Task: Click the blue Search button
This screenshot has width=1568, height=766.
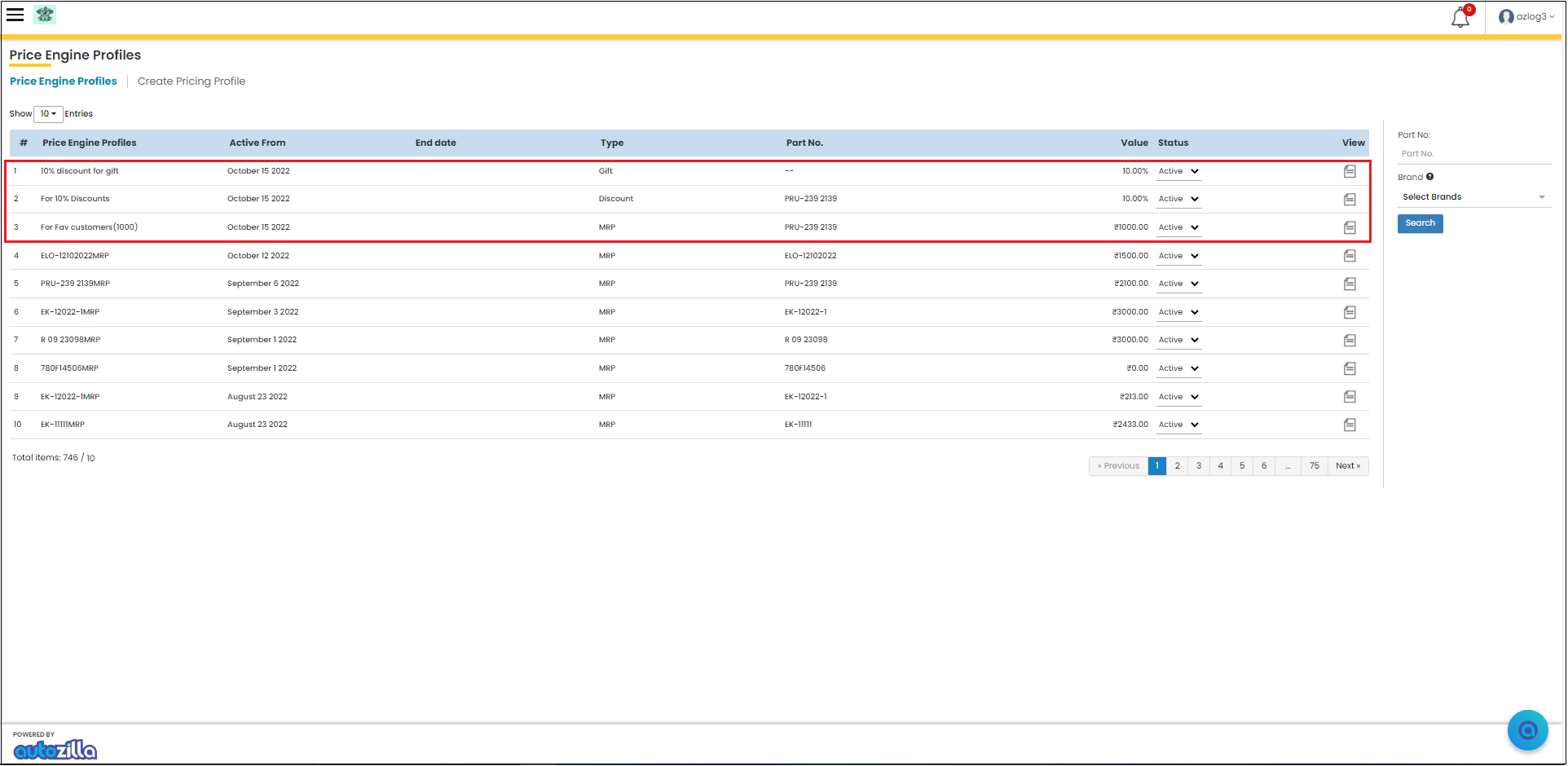Action: (1420, 224)
